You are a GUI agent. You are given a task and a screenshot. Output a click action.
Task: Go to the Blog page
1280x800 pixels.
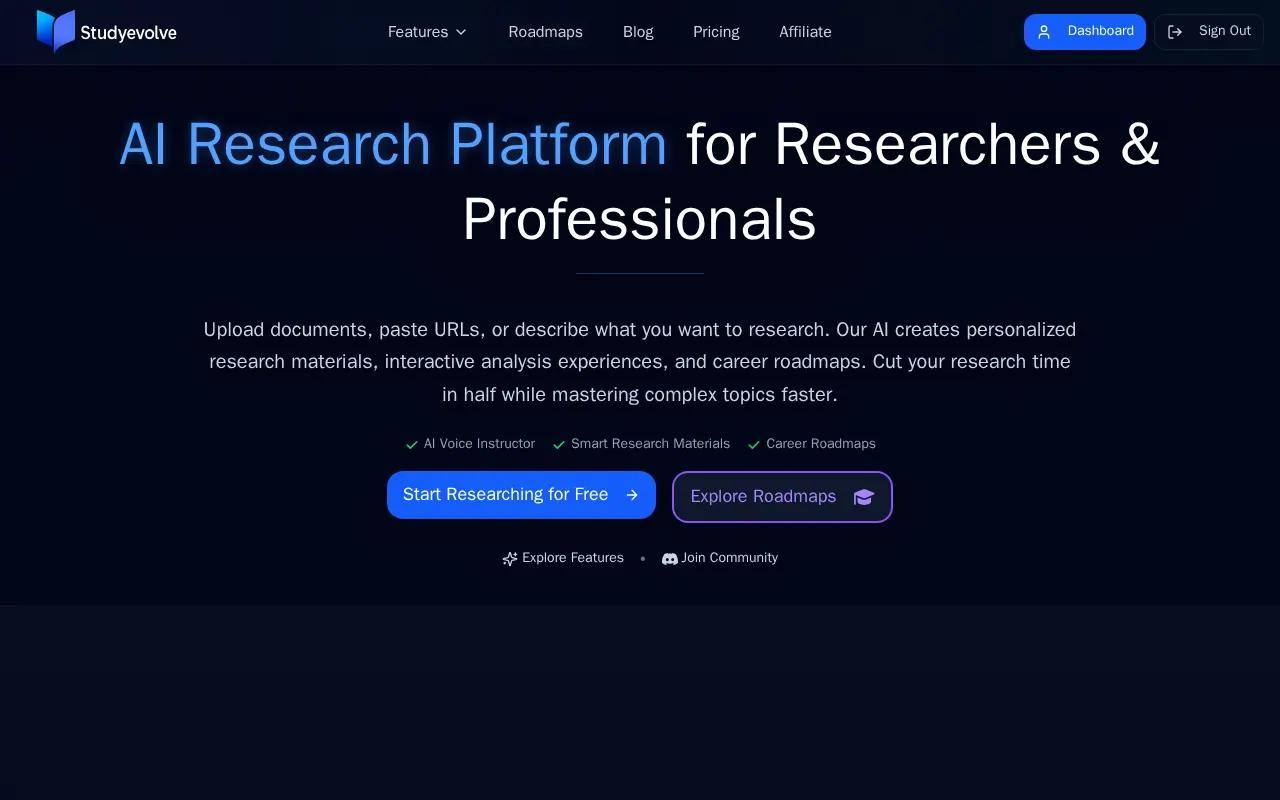point(638,32)
